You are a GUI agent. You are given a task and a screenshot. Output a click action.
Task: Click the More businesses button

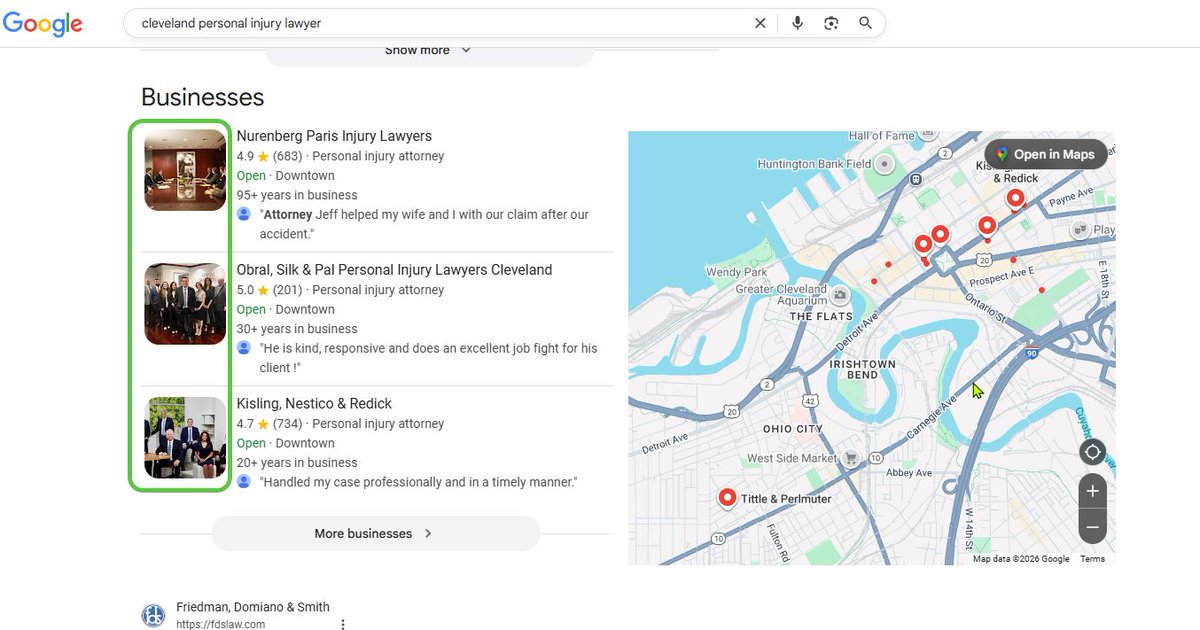pyautogui.click(x=375, y=534)
